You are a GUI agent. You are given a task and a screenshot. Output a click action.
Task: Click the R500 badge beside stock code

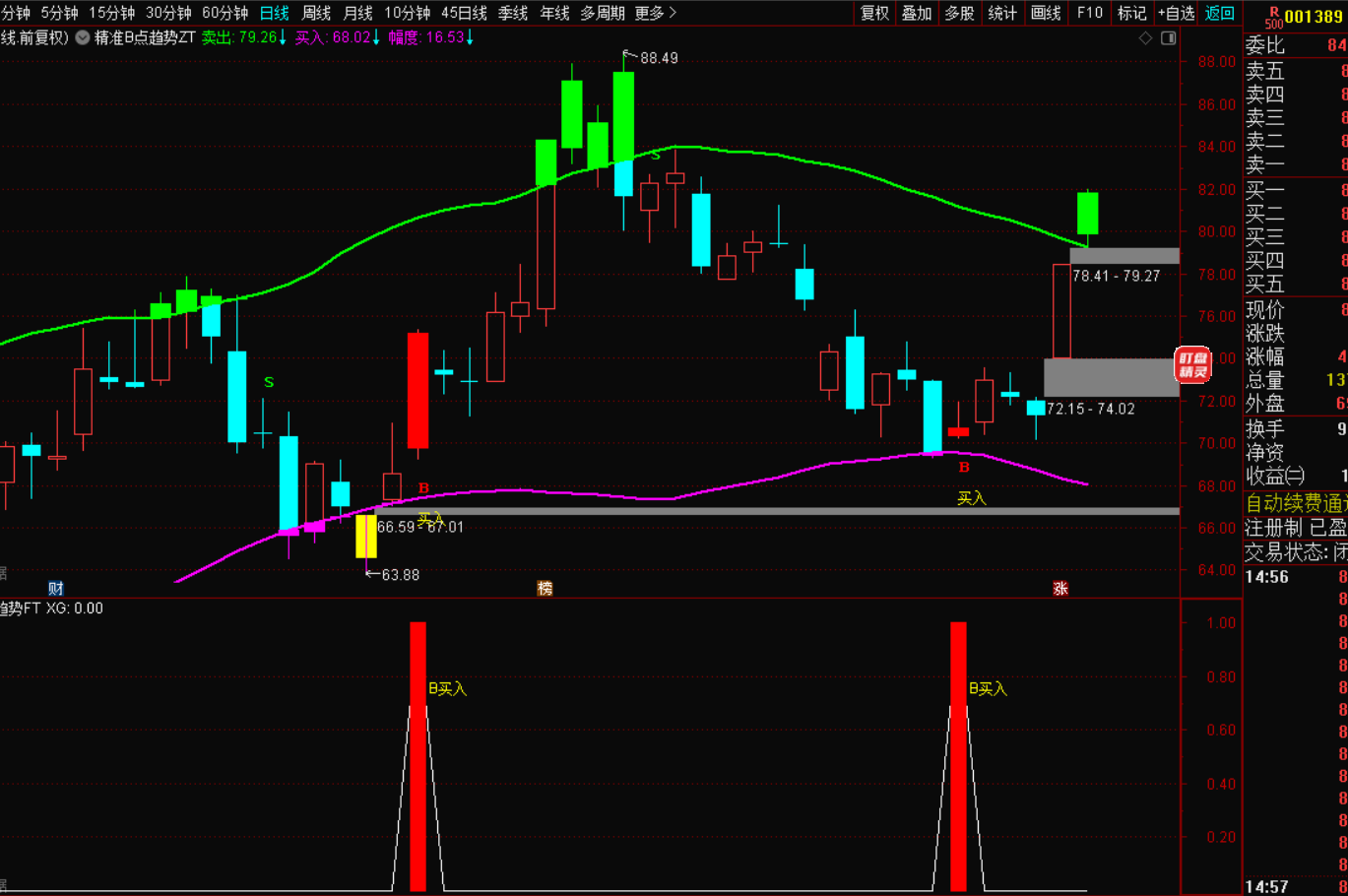click(1273, 17)
